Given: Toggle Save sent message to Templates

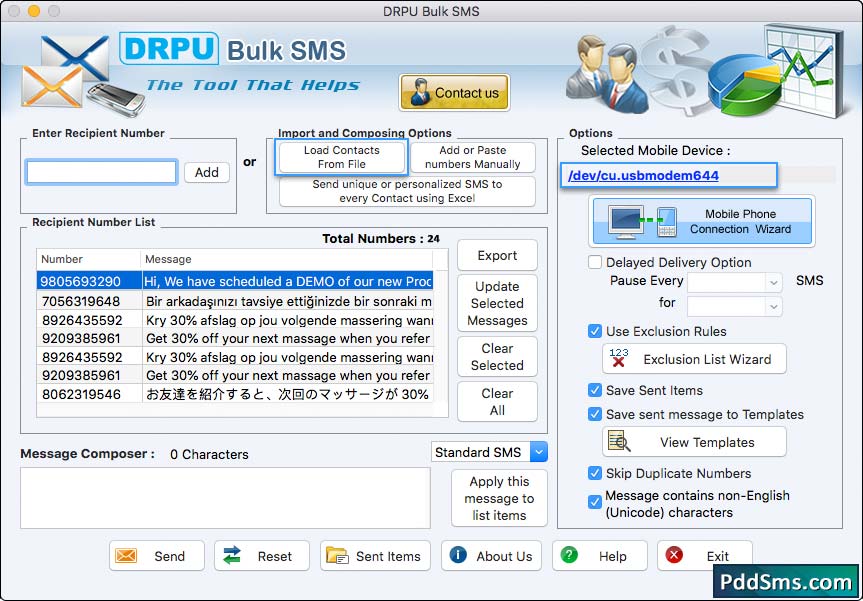Looking at the screenshot, I should [x=594, y=414].
